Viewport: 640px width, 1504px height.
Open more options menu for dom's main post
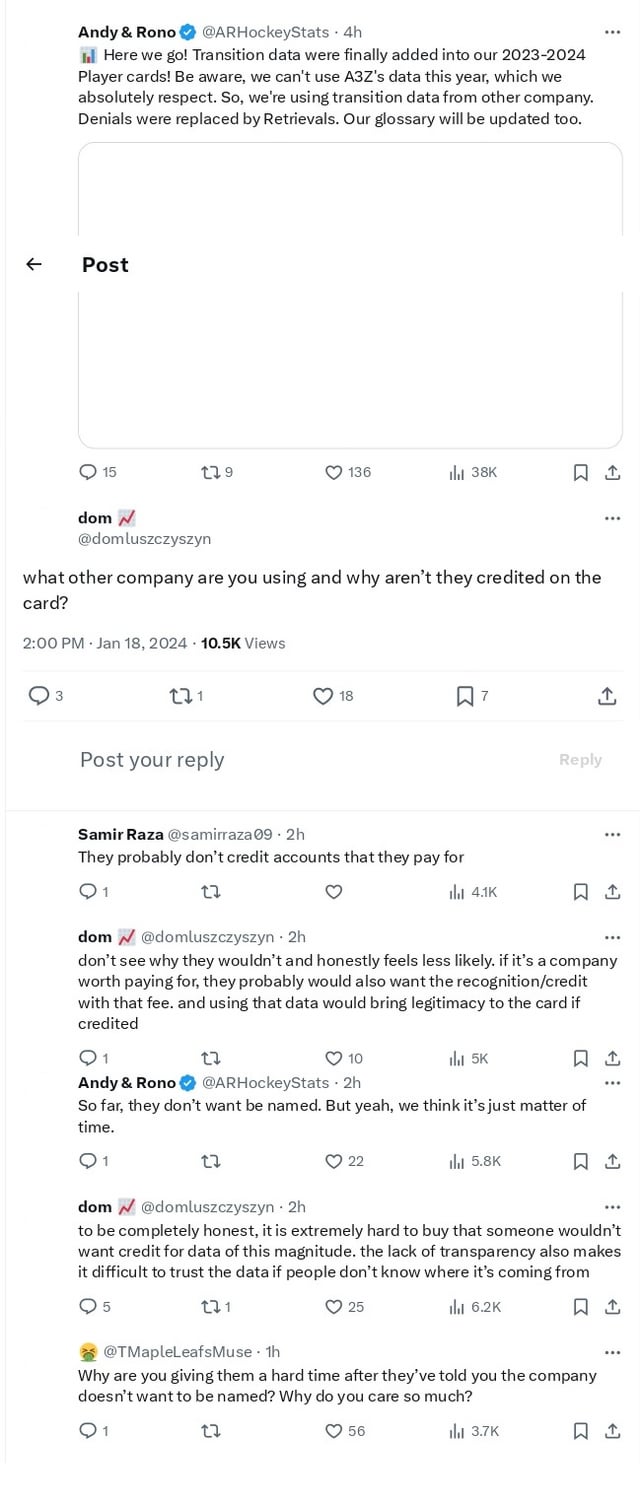click(x=612, y=518)
